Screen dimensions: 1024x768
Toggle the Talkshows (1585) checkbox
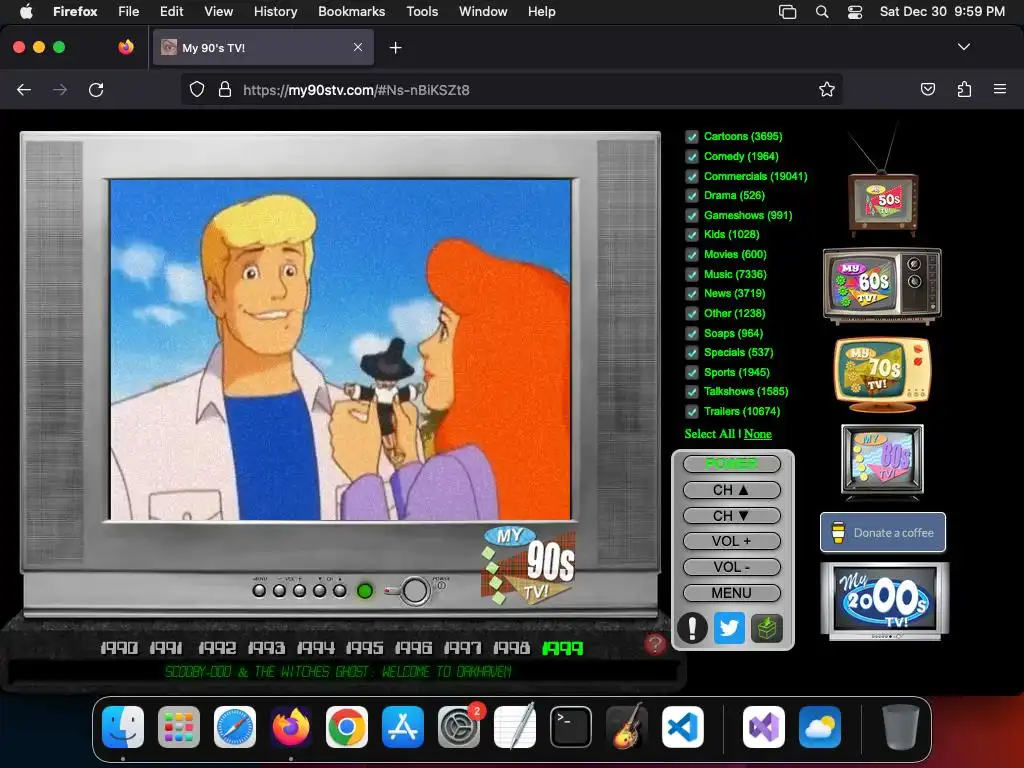tap(692, 392)
